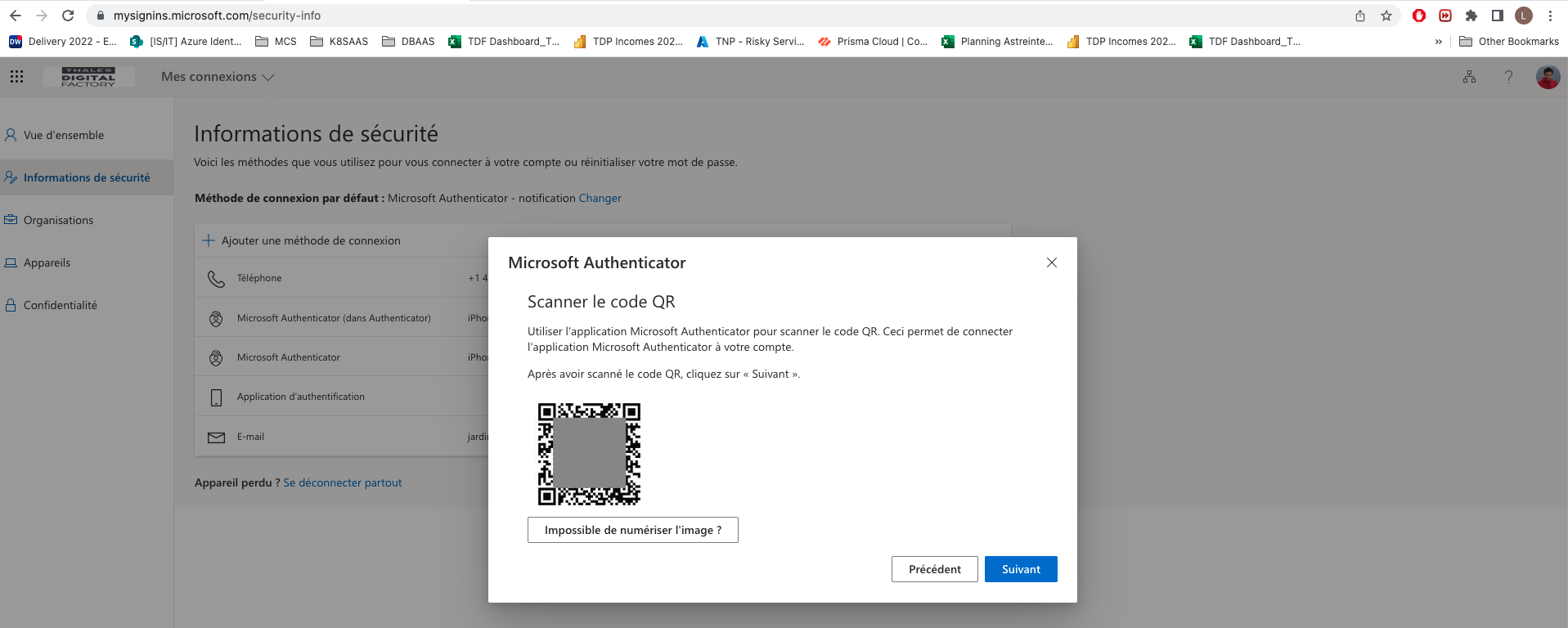Select Informations de sécurité in sidebar
Image resolution: width=1568 pixels, height=628 pixels.
point(87,177)
